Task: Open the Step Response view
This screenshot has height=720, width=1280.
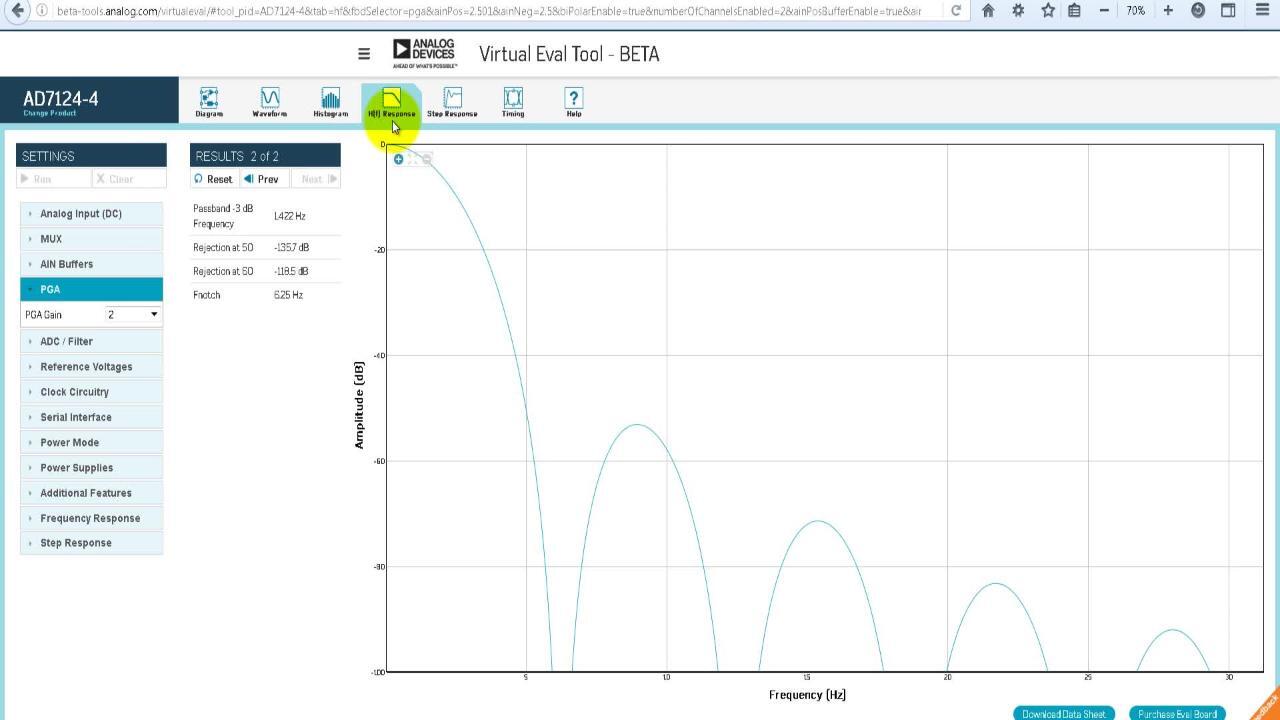Action: point(452,103)
